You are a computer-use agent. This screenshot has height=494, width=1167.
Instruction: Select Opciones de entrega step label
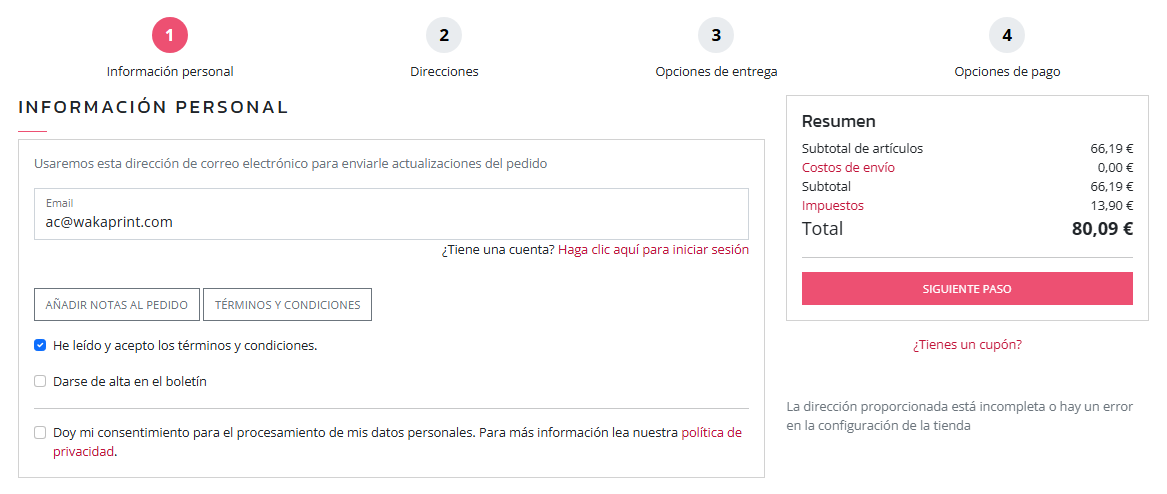(x=716, y=72)
